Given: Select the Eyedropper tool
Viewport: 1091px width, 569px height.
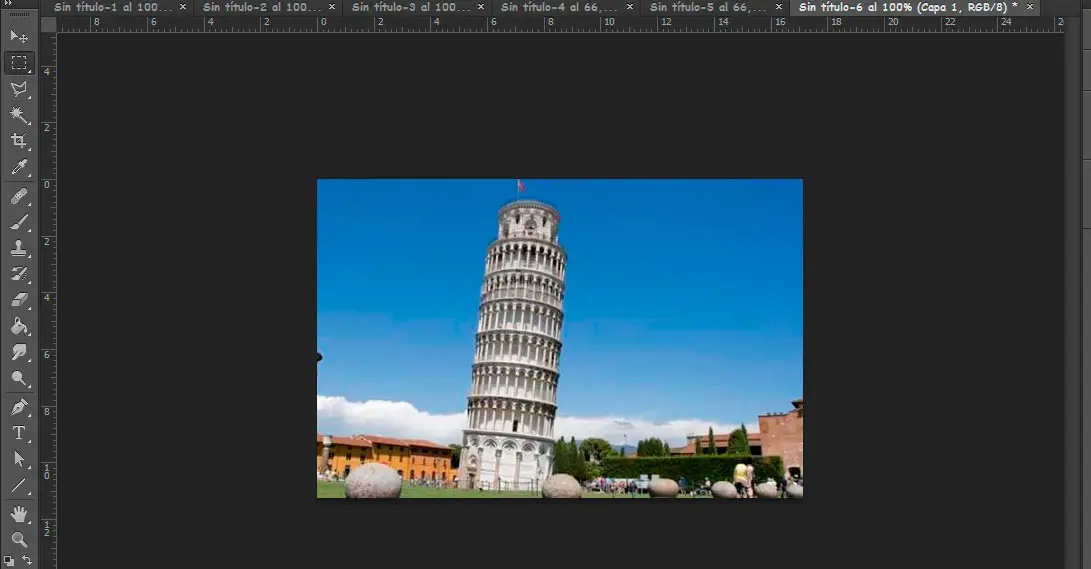Looking at the screenshot, I should tap(18, 167).
